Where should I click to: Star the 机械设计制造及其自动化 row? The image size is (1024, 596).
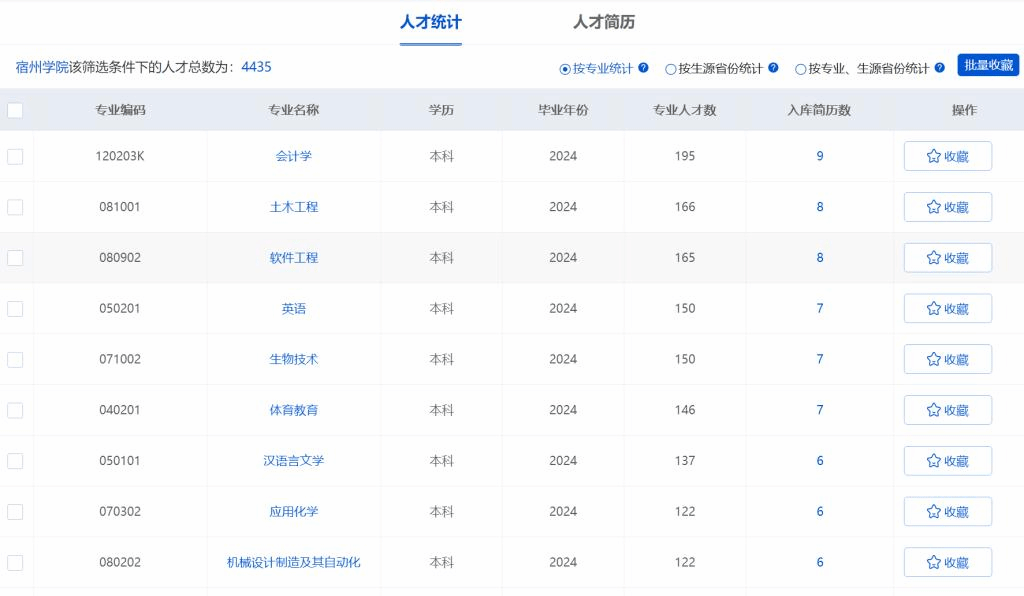(x=947, y=562)
